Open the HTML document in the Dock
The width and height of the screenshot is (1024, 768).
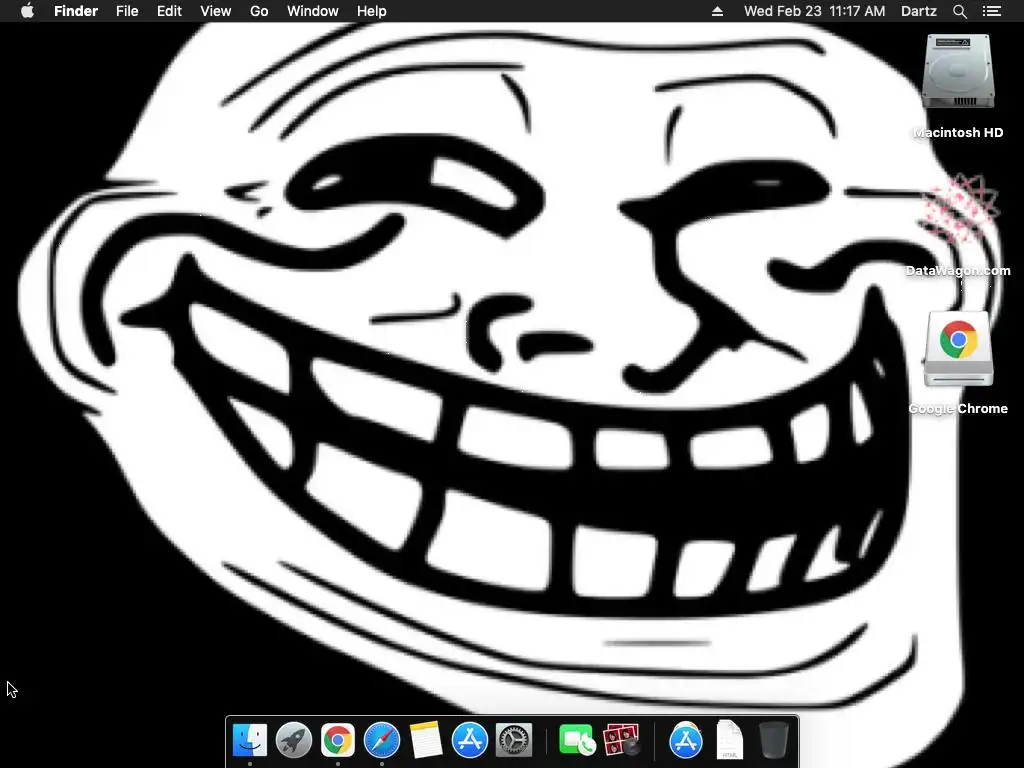(x=729, y=740)
